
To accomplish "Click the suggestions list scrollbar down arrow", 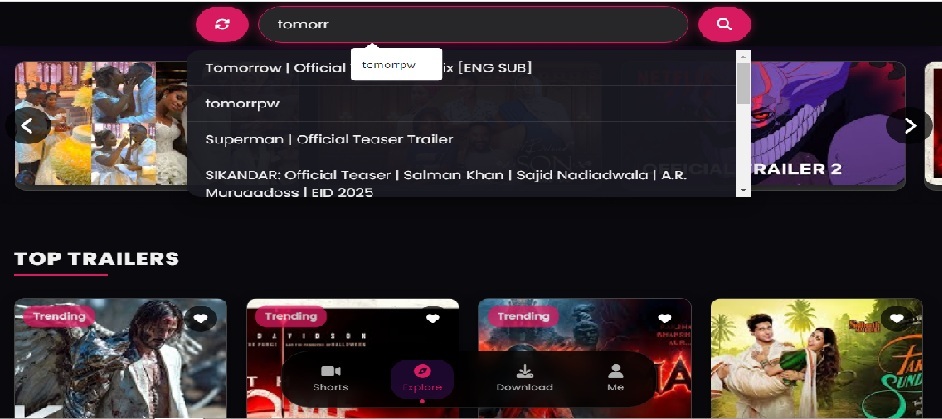I will click(x=743, y=191).
